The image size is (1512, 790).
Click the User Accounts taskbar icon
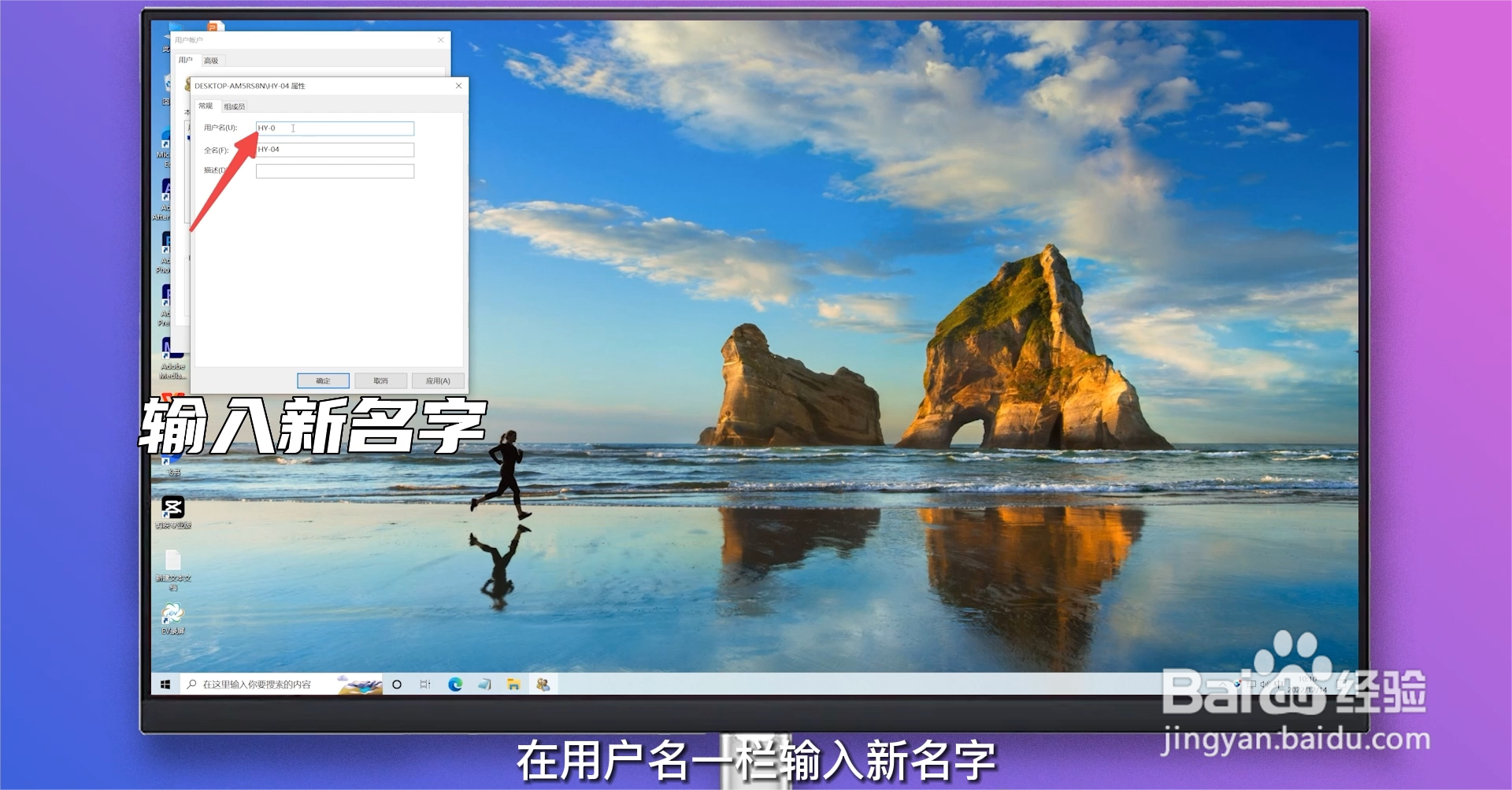543,684
